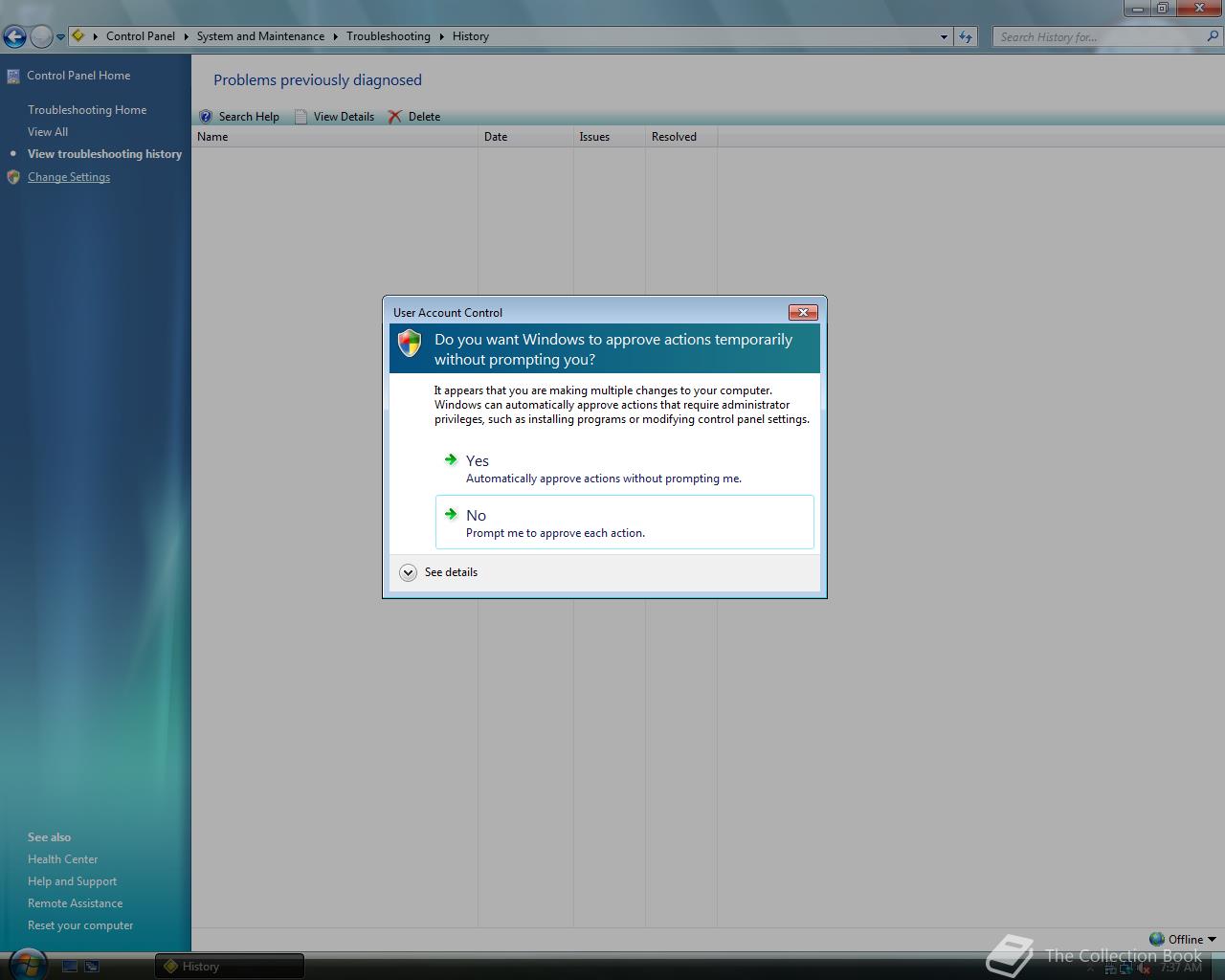The height and width of the screenshot is (980, 1225).
Task: Sort by the Name column header
Action: (335, 137)
